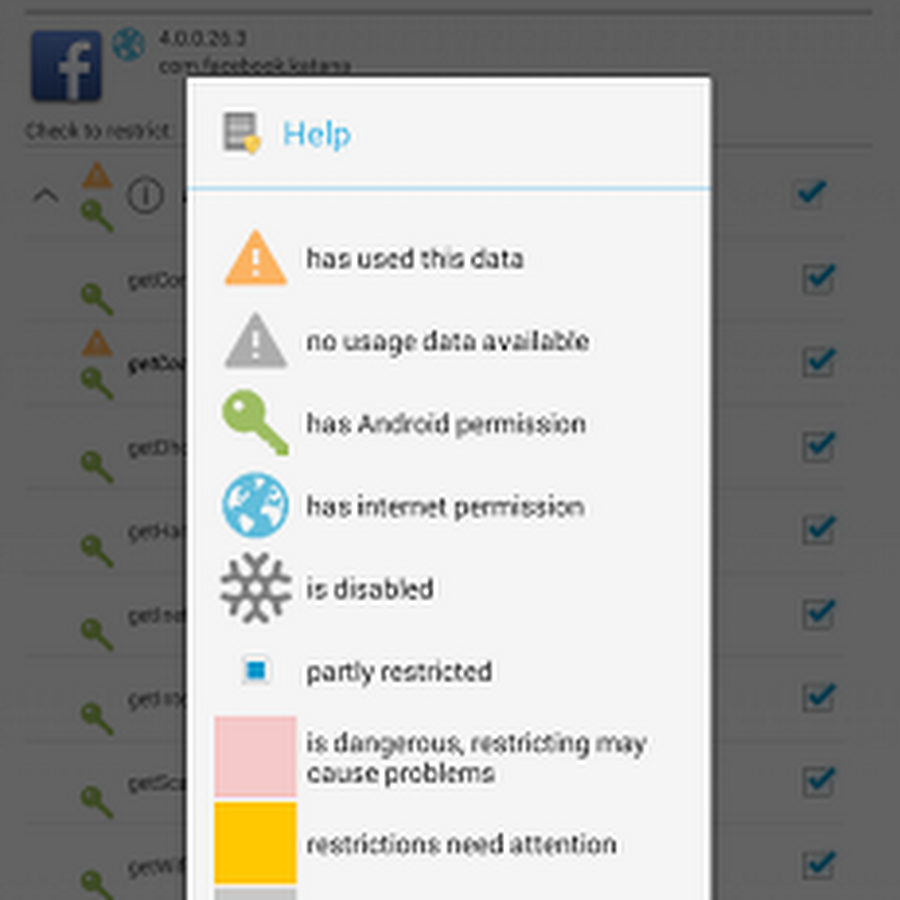
Task: Click the 'partly restricted' label text
Action: pos(399,671)
